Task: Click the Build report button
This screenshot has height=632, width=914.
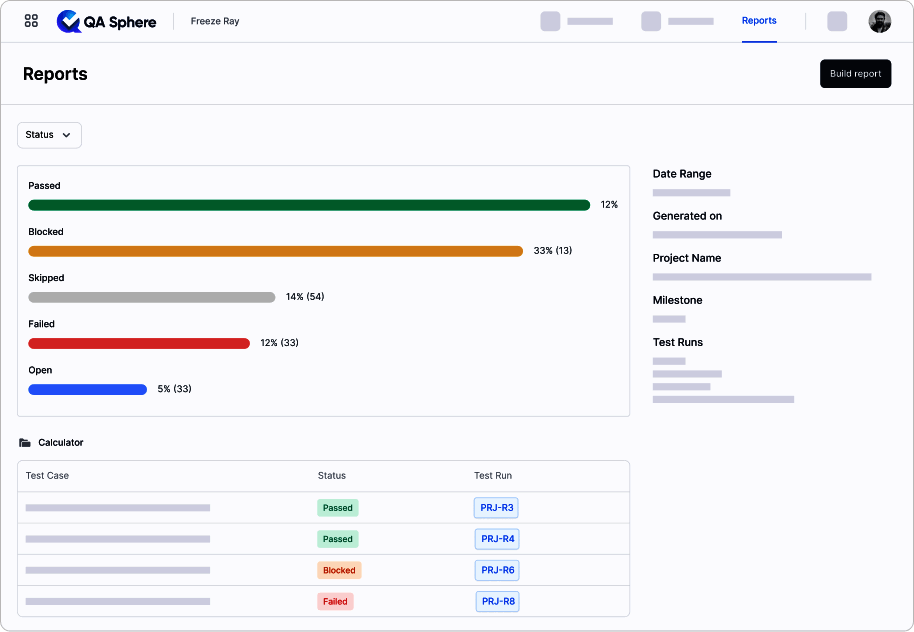Action: pyautogui.click(x=855, y=73)
